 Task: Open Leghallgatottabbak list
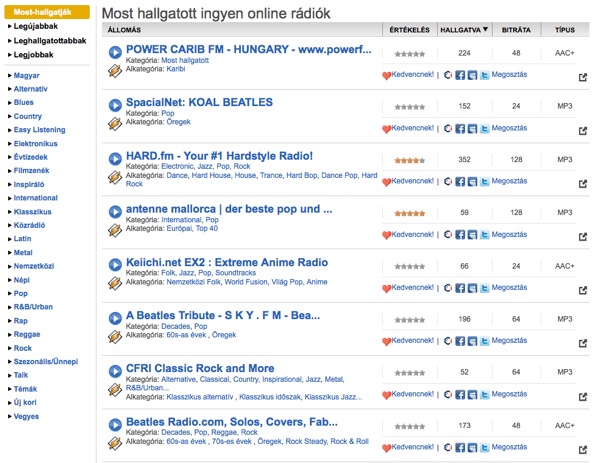point(50,41)
